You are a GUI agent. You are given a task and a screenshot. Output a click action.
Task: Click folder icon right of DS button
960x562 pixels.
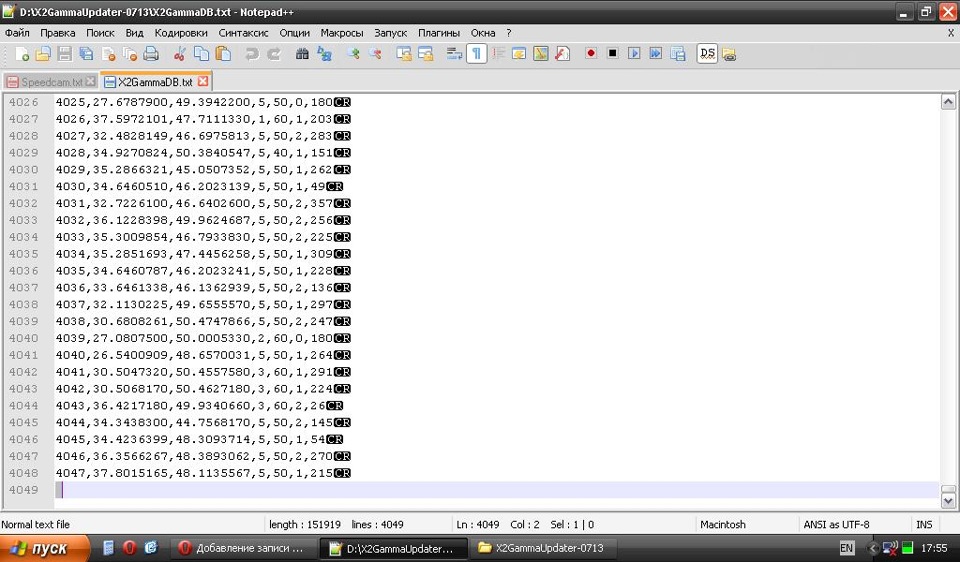point(729,54)
